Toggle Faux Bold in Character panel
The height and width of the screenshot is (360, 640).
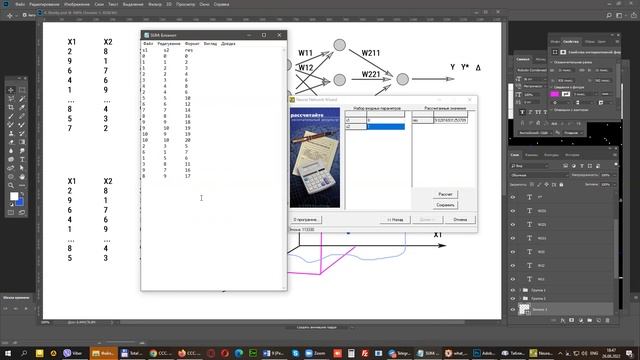tap(522, 112)
